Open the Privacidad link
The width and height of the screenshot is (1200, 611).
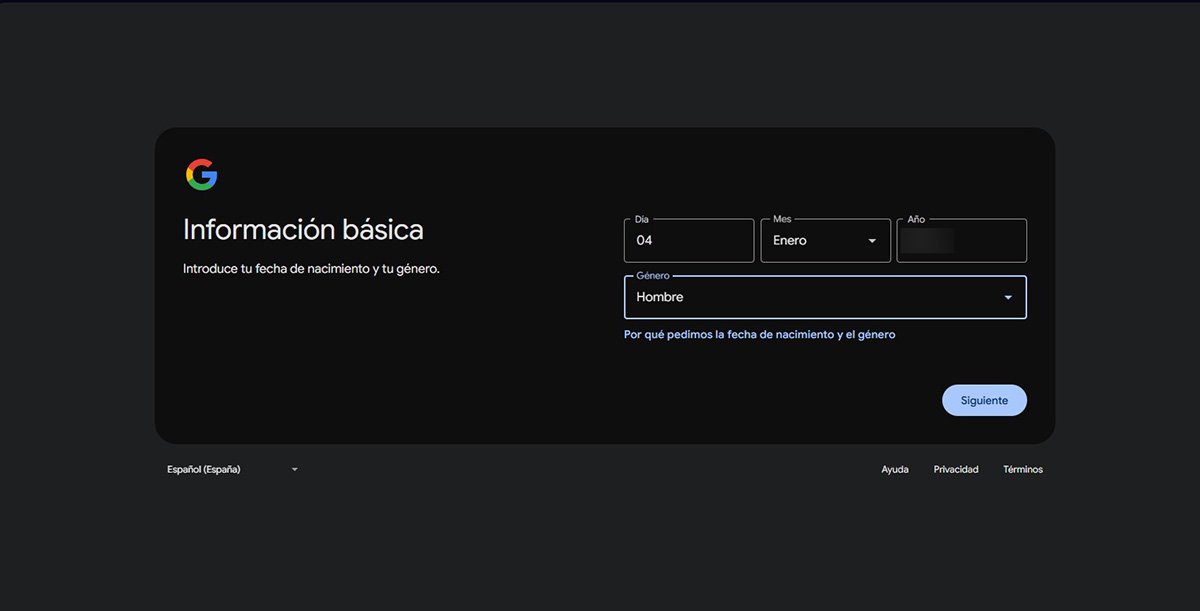956,469
